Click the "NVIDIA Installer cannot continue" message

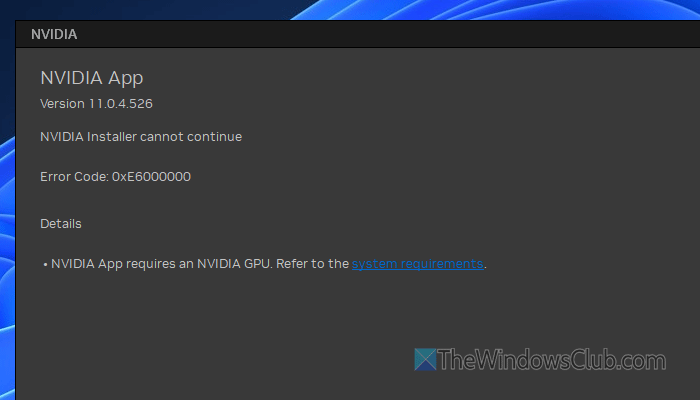[x=141, y=136]
